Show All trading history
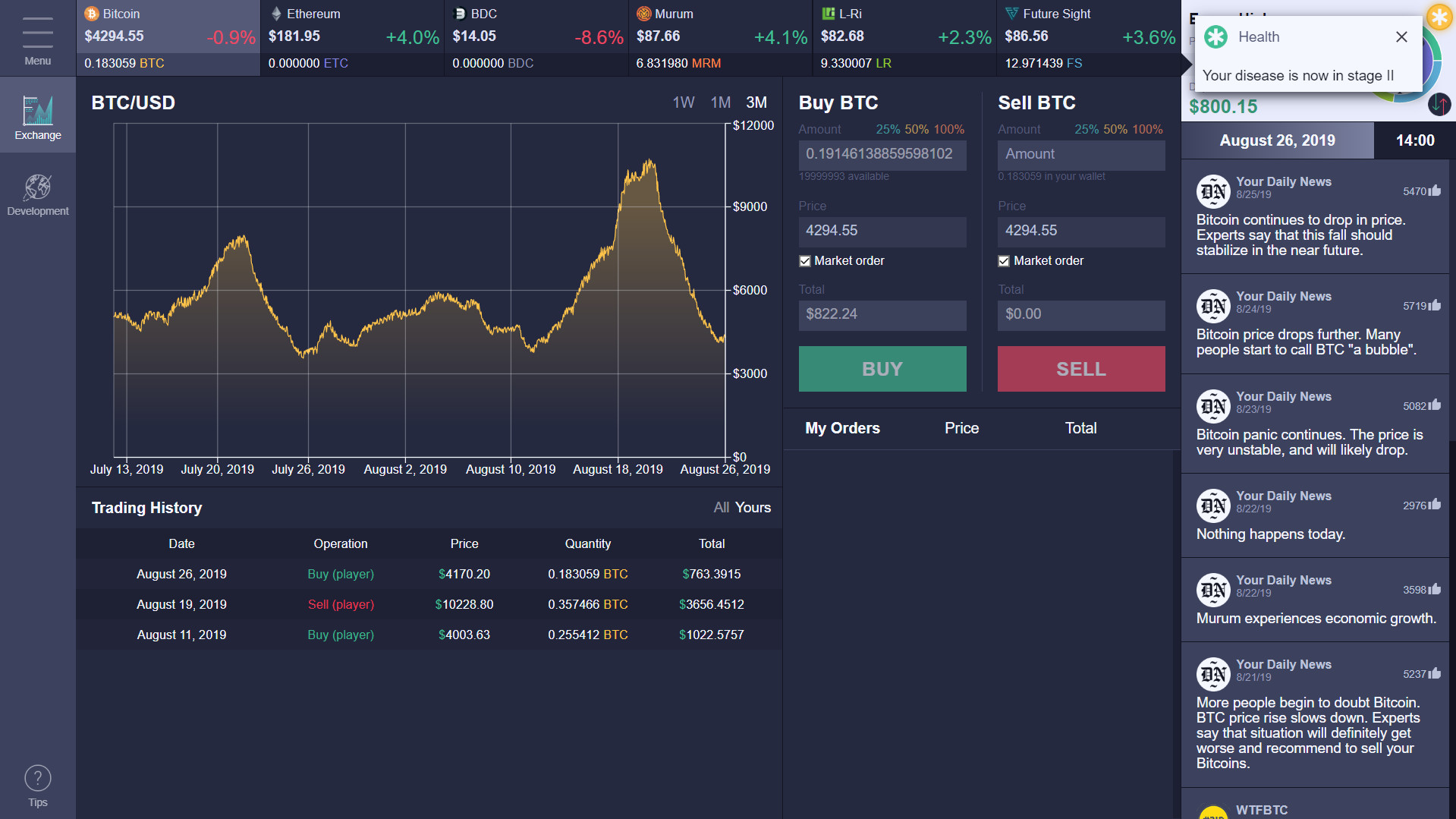 721,508
